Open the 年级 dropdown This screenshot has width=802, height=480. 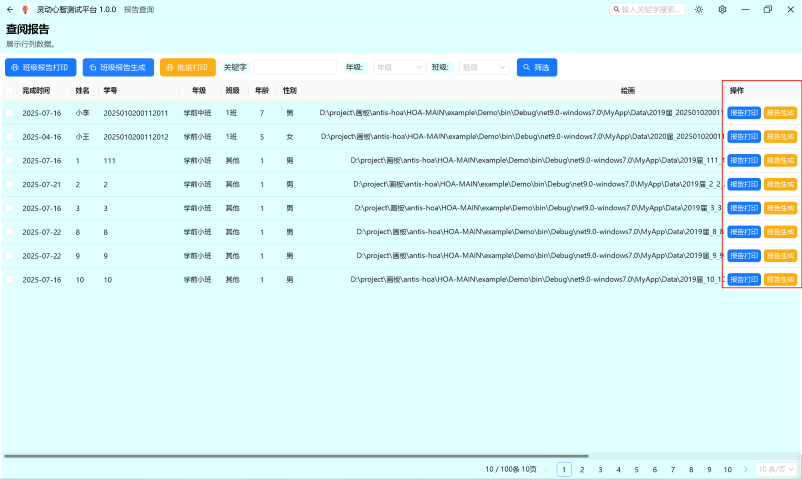tap(397, 68)
